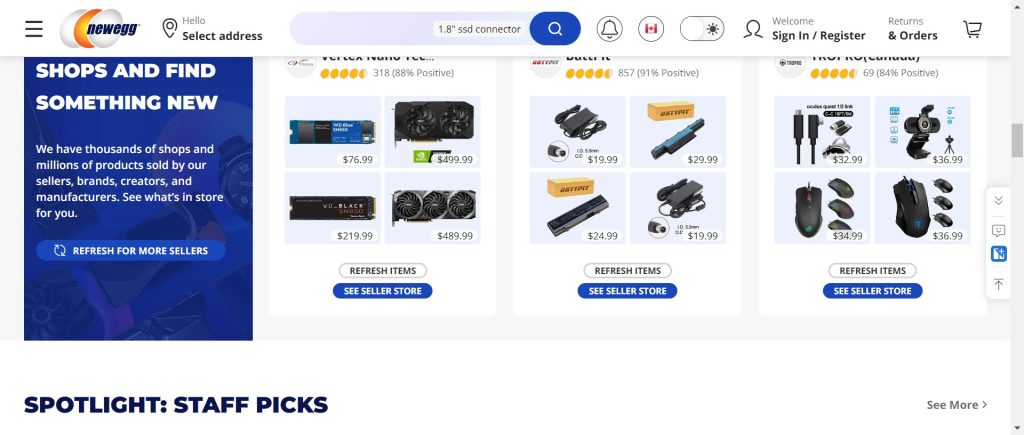The width and height of the screenshot is (1024, 435).
Task: Click See Seller Store under Batti It
Action: pos(627,291)
